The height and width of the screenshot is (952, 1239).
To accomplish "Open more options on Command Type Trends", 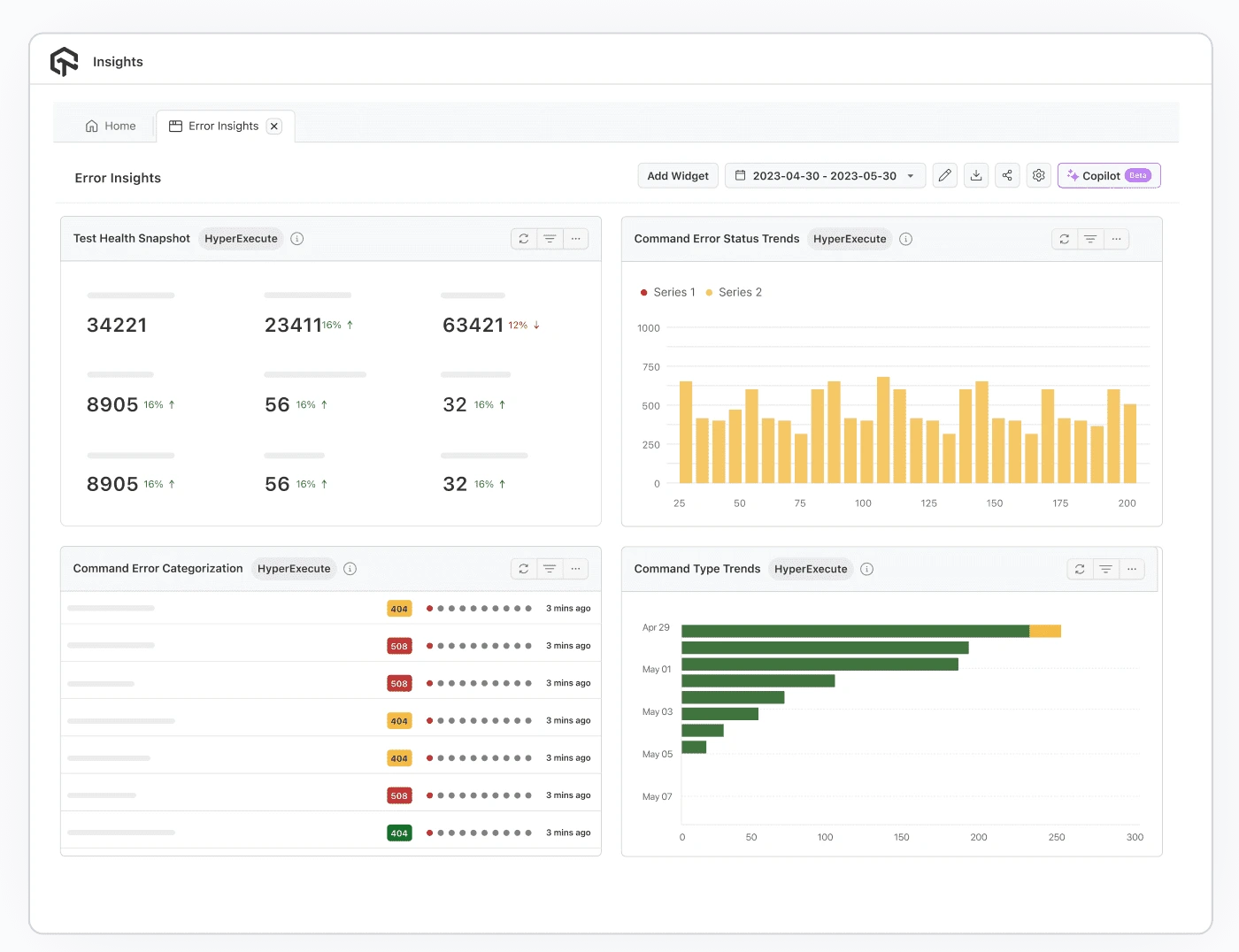I will click(x=1132, y=569).
